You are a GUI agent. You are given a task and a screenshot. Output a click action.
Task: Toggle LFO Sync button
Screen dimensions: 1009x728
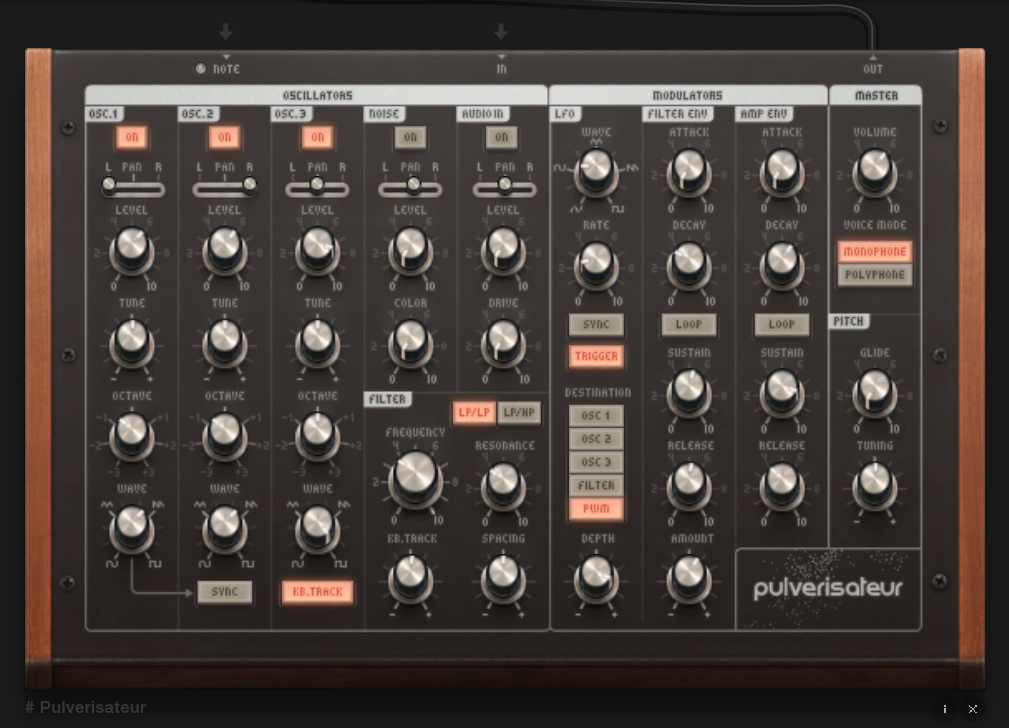[x=596, y=324]
